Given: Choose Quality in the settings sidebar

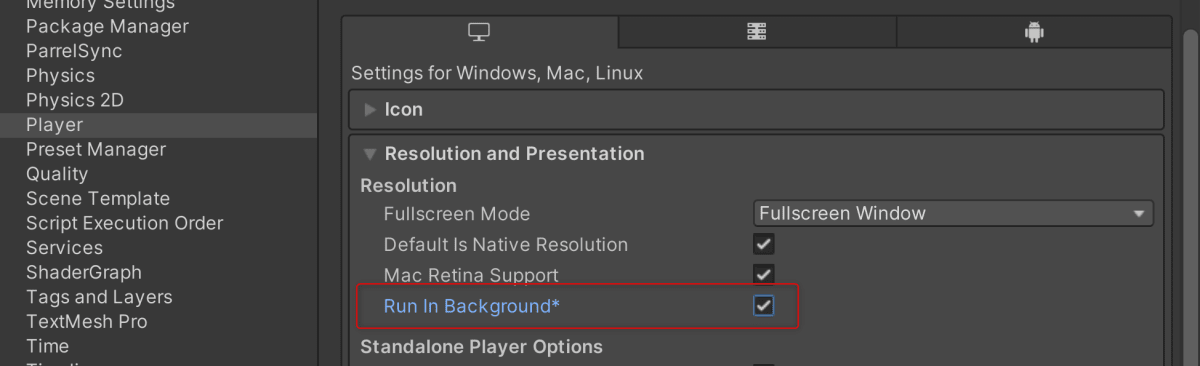Looking at the screenshot, I should pyautogui.click(x=57, y=174).
